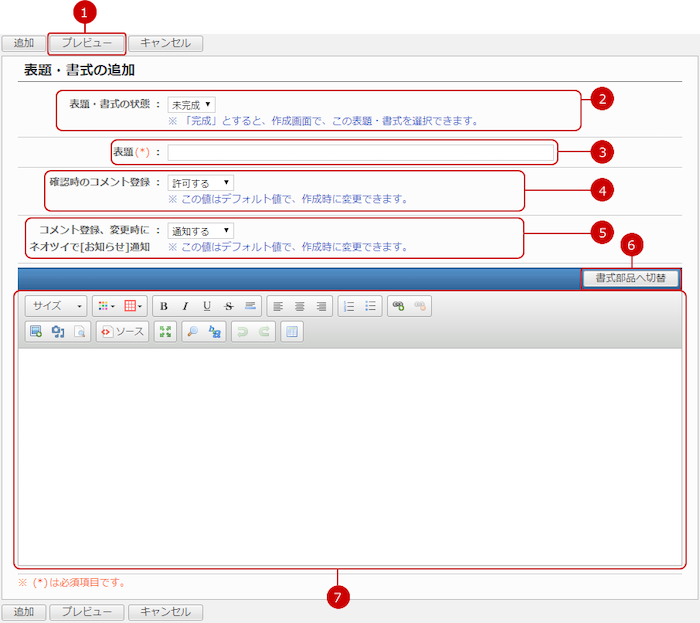Viewport: 700px width, 623px height.
Task: Click the 書式部品へ切替 button
Action: pyautogui.click(x=631, y=278)
